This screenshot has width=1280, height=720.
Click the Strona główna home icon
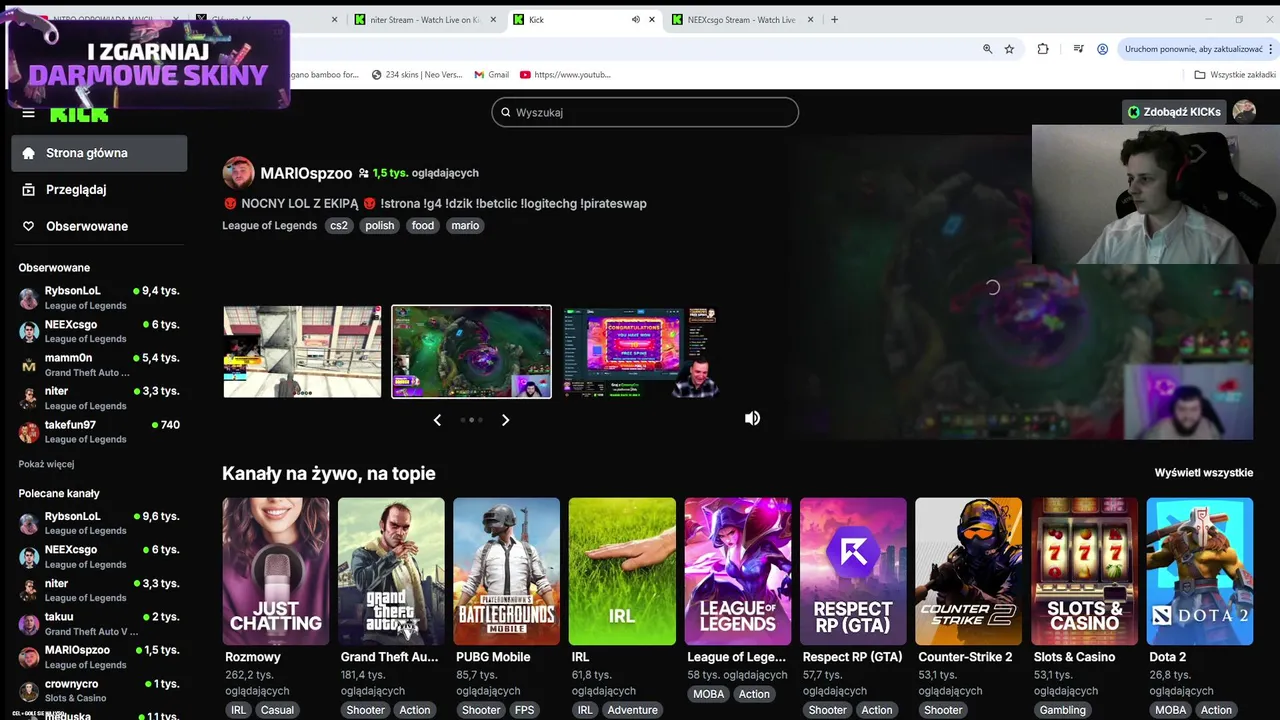28,153
